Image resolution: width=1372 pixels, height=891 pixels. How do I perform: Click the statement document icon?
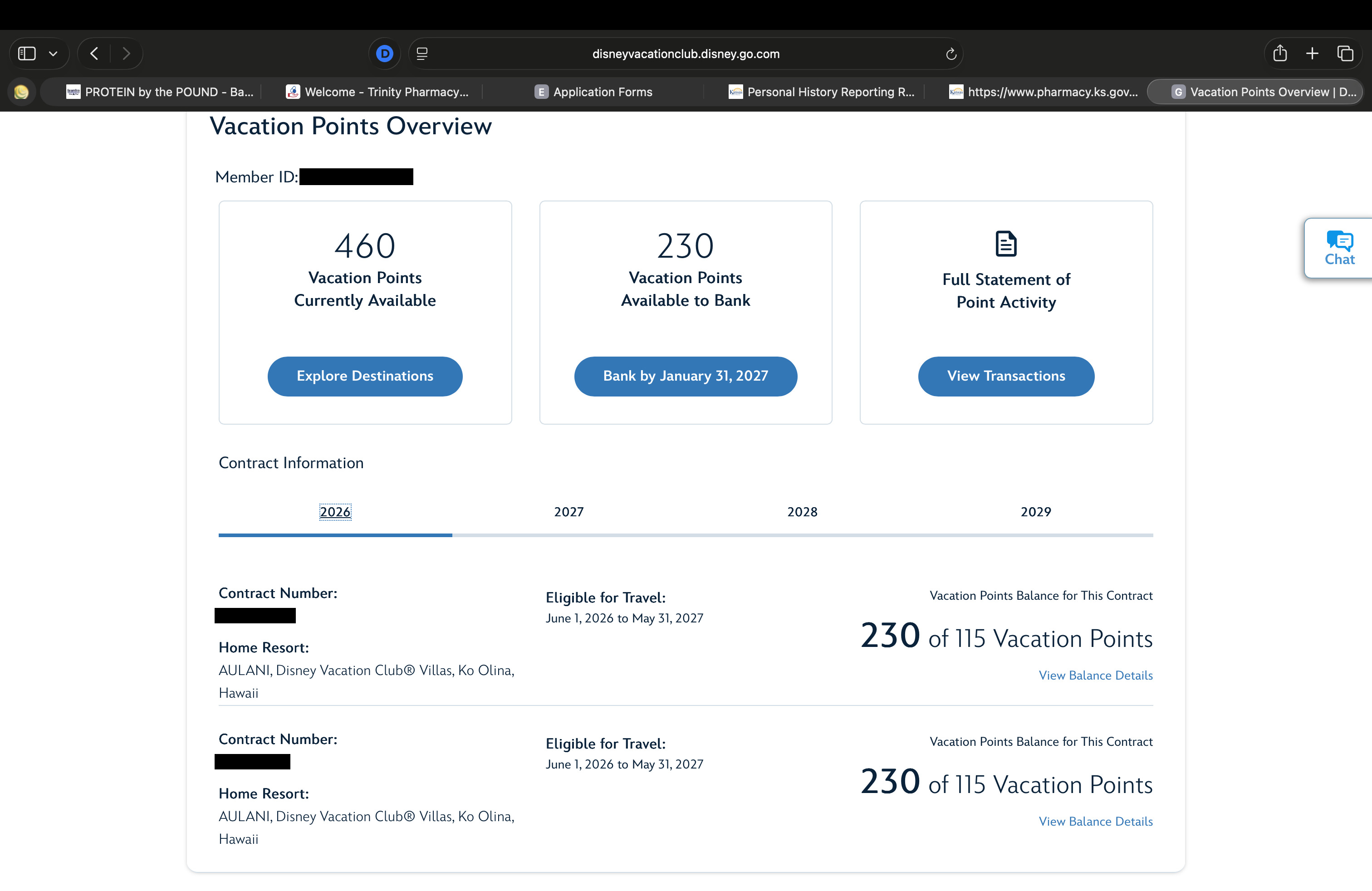[1006, 244]
